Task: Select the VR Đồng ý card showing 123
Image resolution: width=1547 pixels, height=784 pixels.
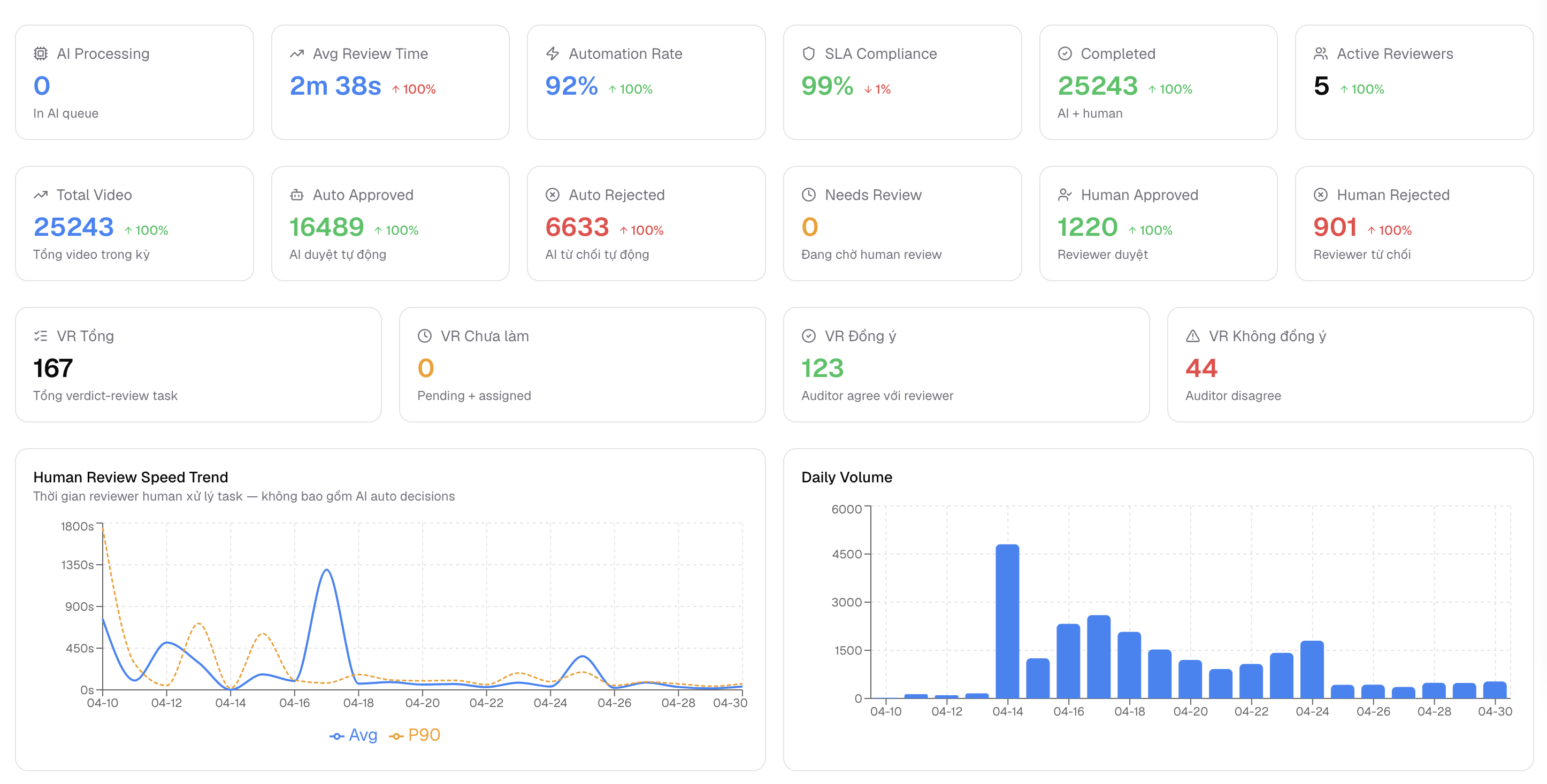Action: (966, 364)
